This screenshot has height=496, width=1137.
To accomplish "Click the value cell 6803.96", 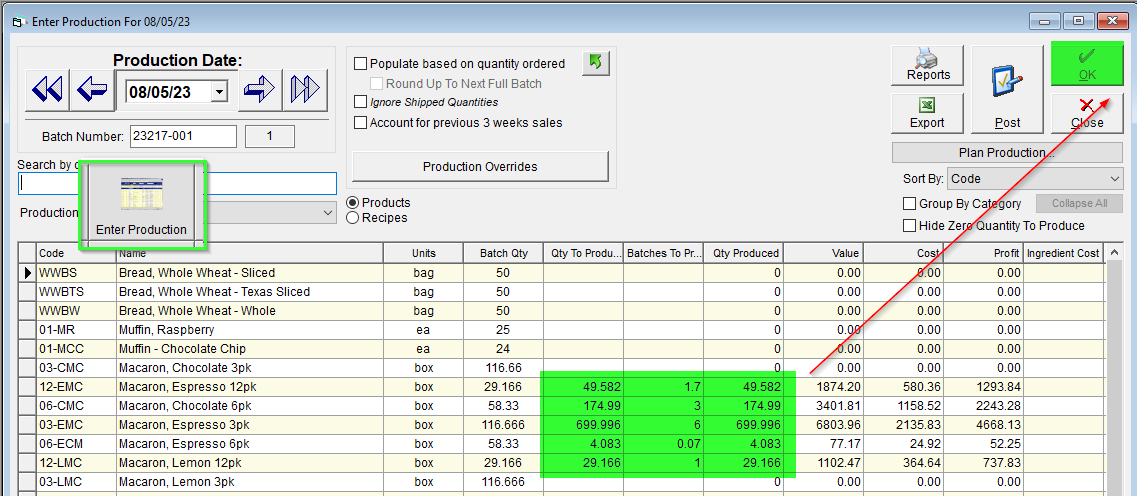I will tap(824, 424).
